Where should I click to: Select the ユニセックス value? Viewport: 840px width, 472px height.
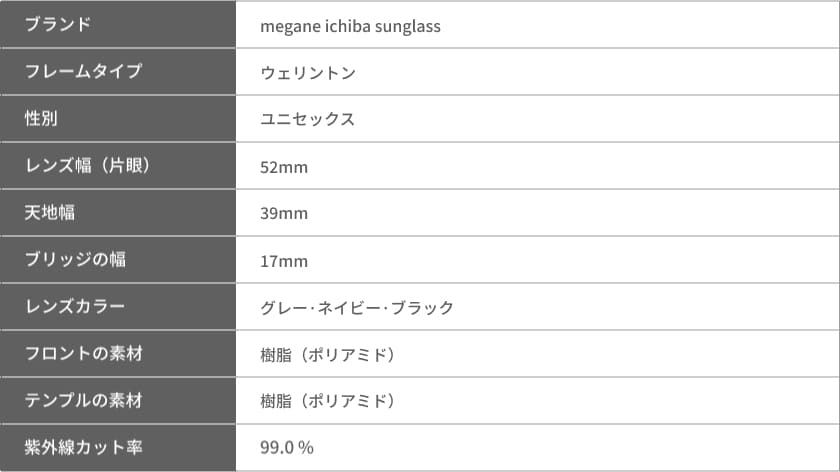(308, 118)
